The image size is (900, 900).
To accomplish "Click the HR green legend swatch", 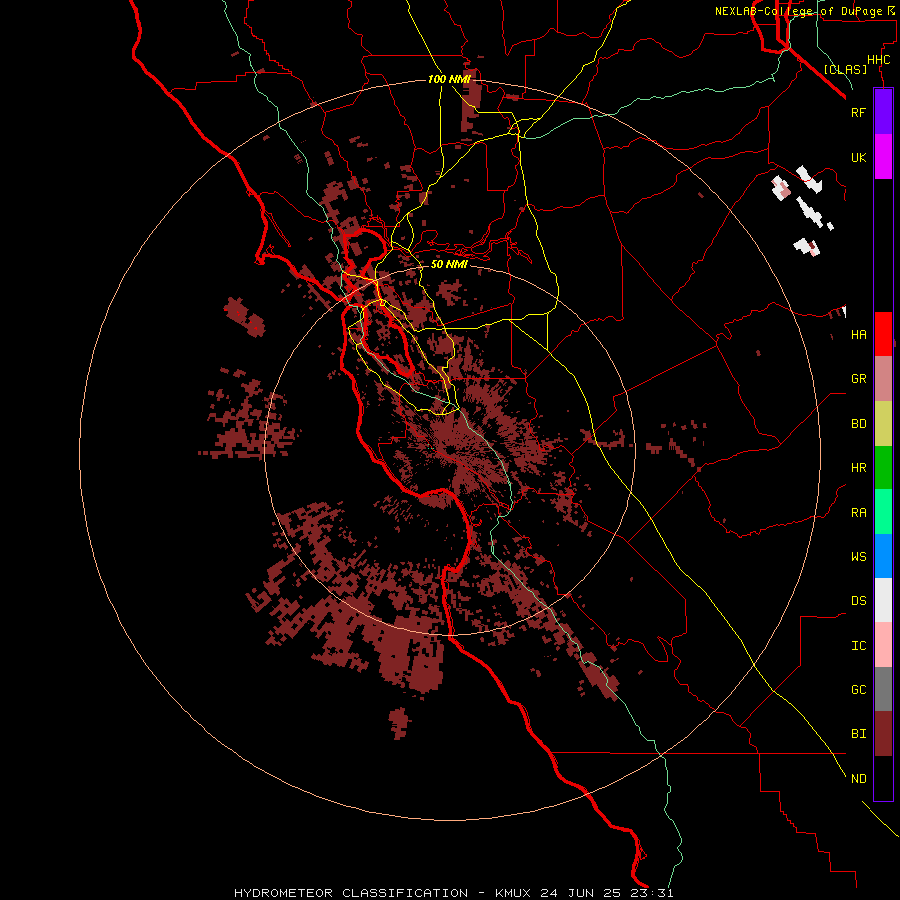I will coord(883,468).
